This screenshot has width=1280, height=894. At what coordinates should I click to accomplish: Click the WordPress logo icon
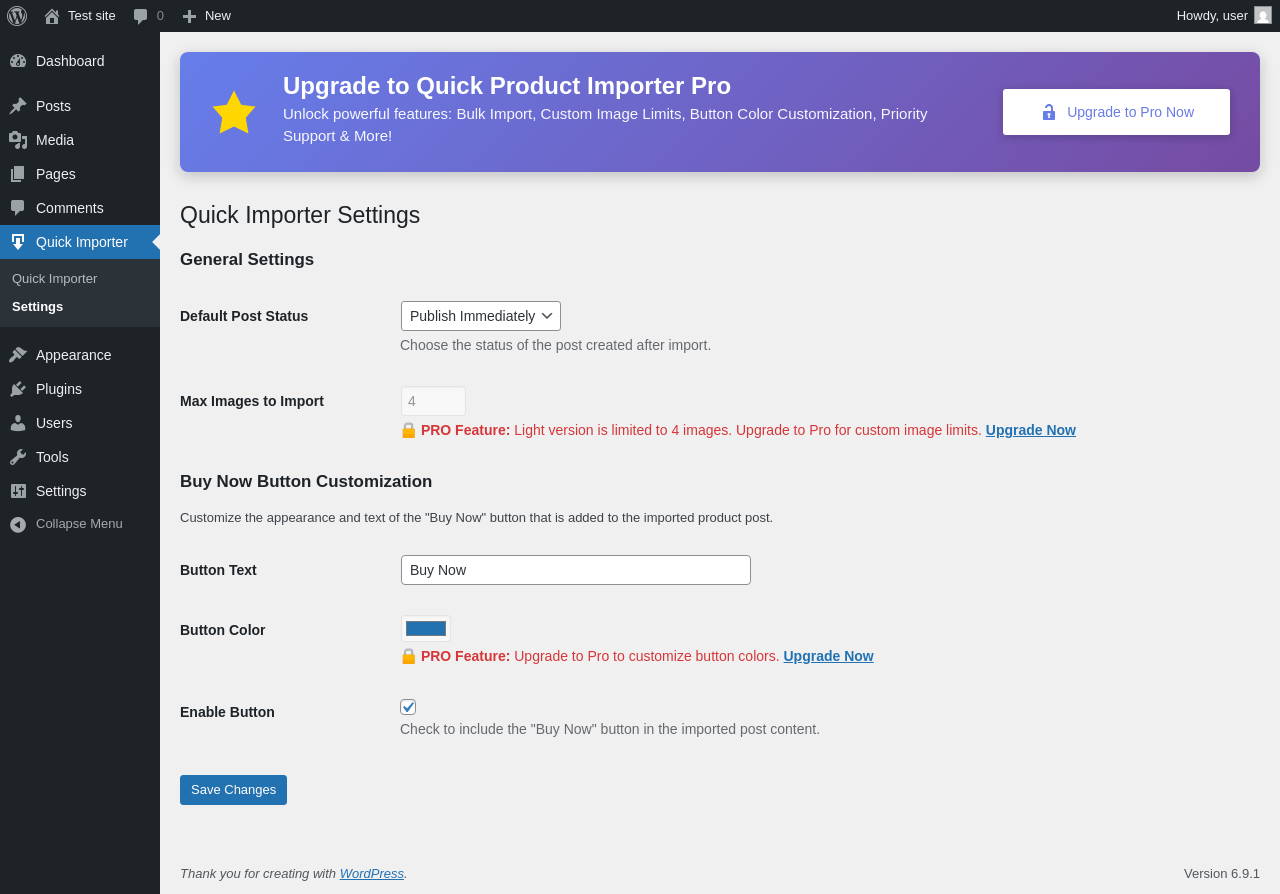coord(17,16)
